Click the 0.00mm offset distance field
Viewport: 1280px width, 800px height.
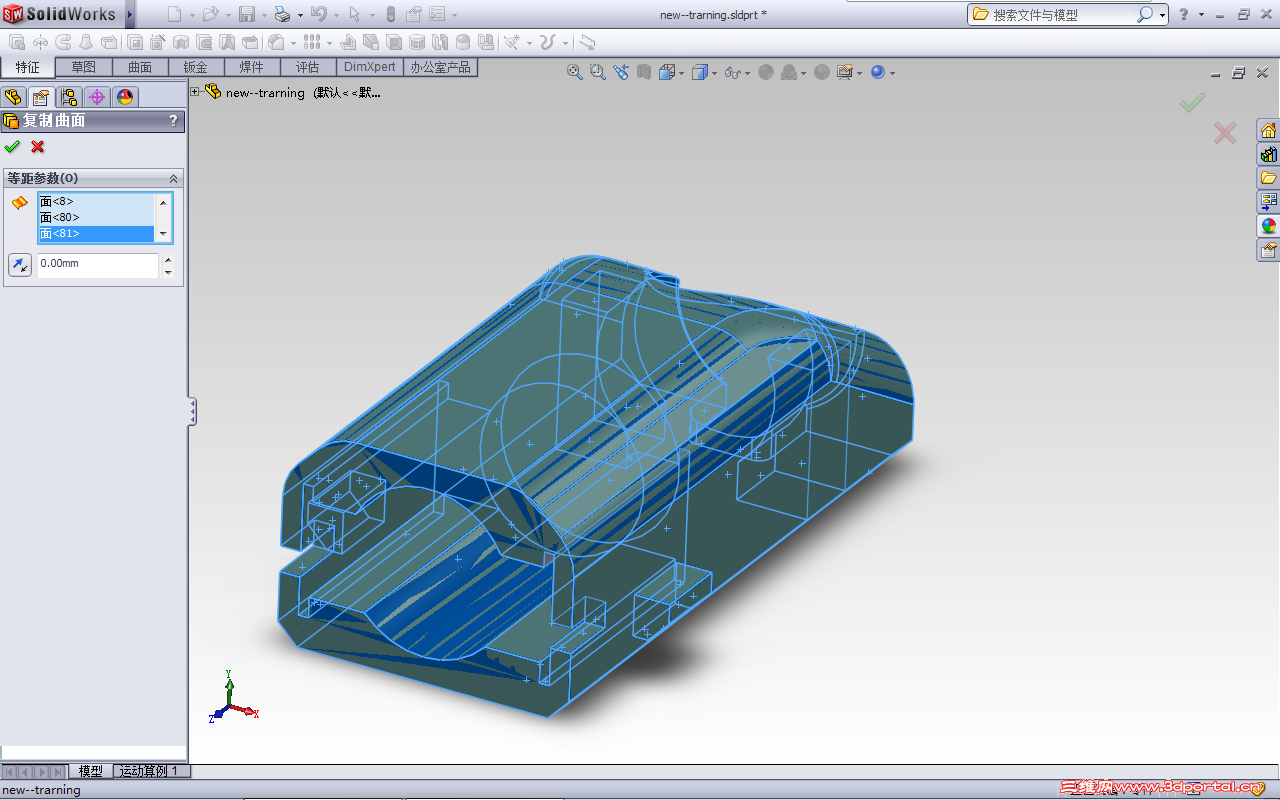click(97, 264)
